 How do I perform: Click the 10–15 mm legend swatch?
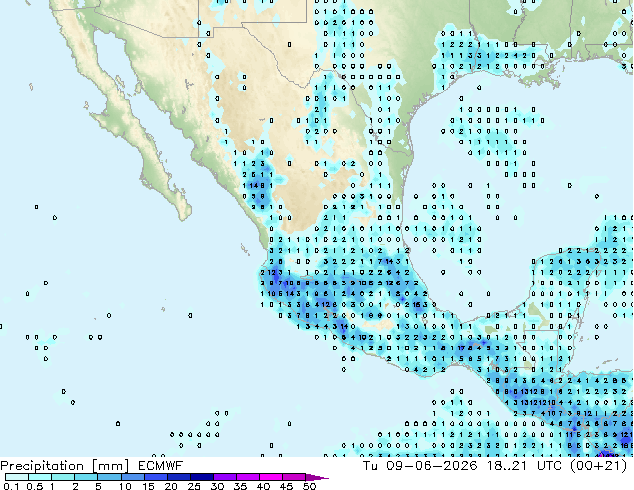click(133, 477)
